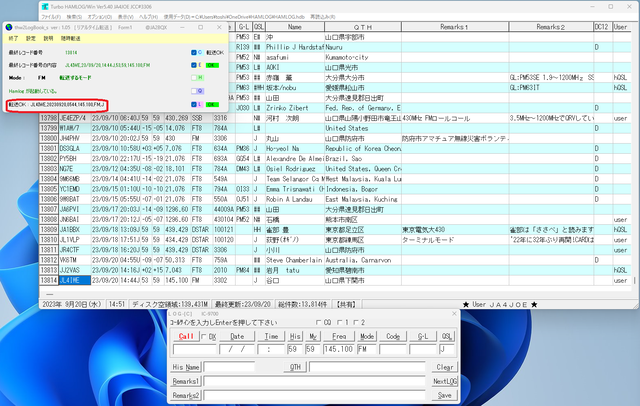This screenshot has height=406, width=640.
Task: Toggle the C checkbox in thw2LogBook
Action: pyautogui.click(x=194, y=53)
